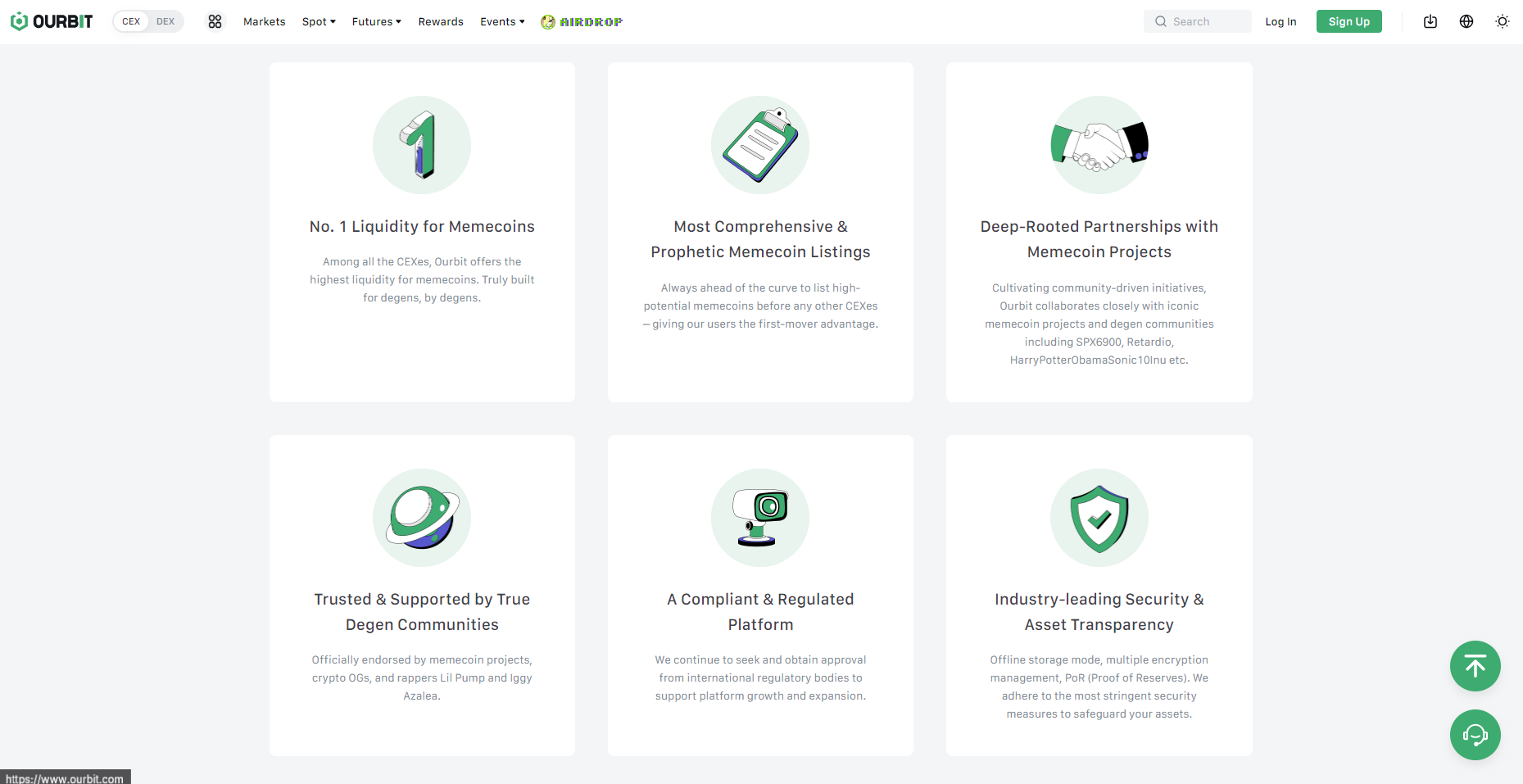This screenshot has width=1523, height=784.
Task: Go to Markets page
Action: (264, 21)
